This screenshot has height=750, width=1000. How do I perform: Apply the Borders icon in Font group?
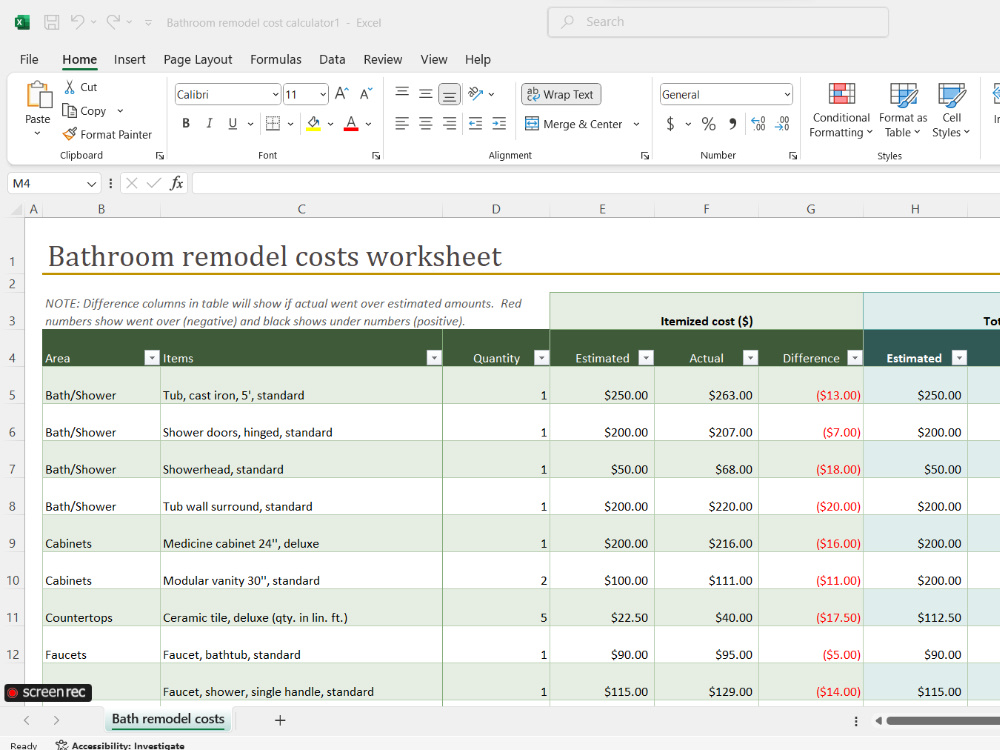click(273, 123)
